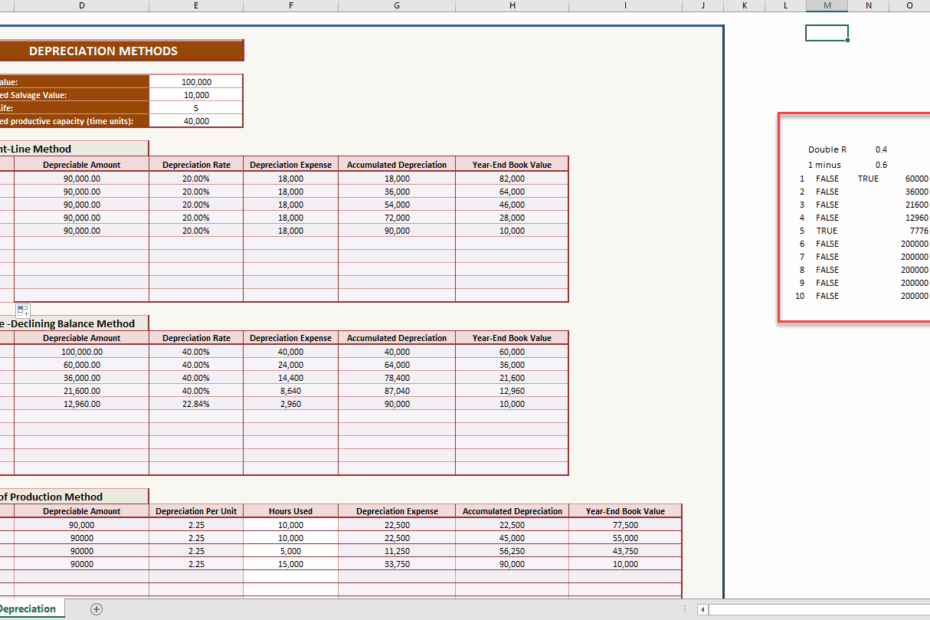Select column H header
Image resolution: width=930 pixels, height=620 pixels.
pyautogui.click(x=512, y=5)
